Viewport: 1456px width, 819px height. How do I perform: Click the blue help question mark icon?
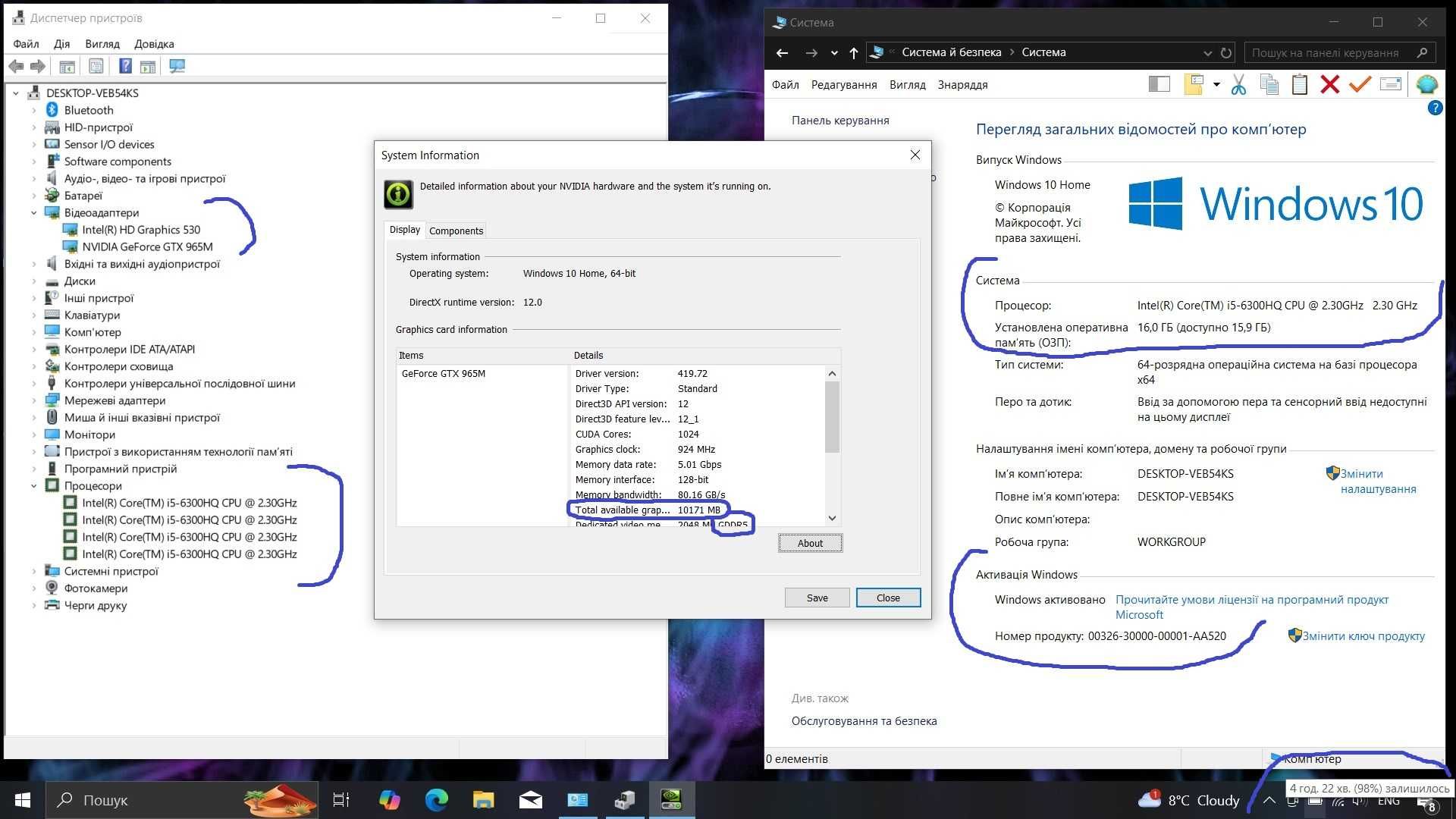point(1435,108)
